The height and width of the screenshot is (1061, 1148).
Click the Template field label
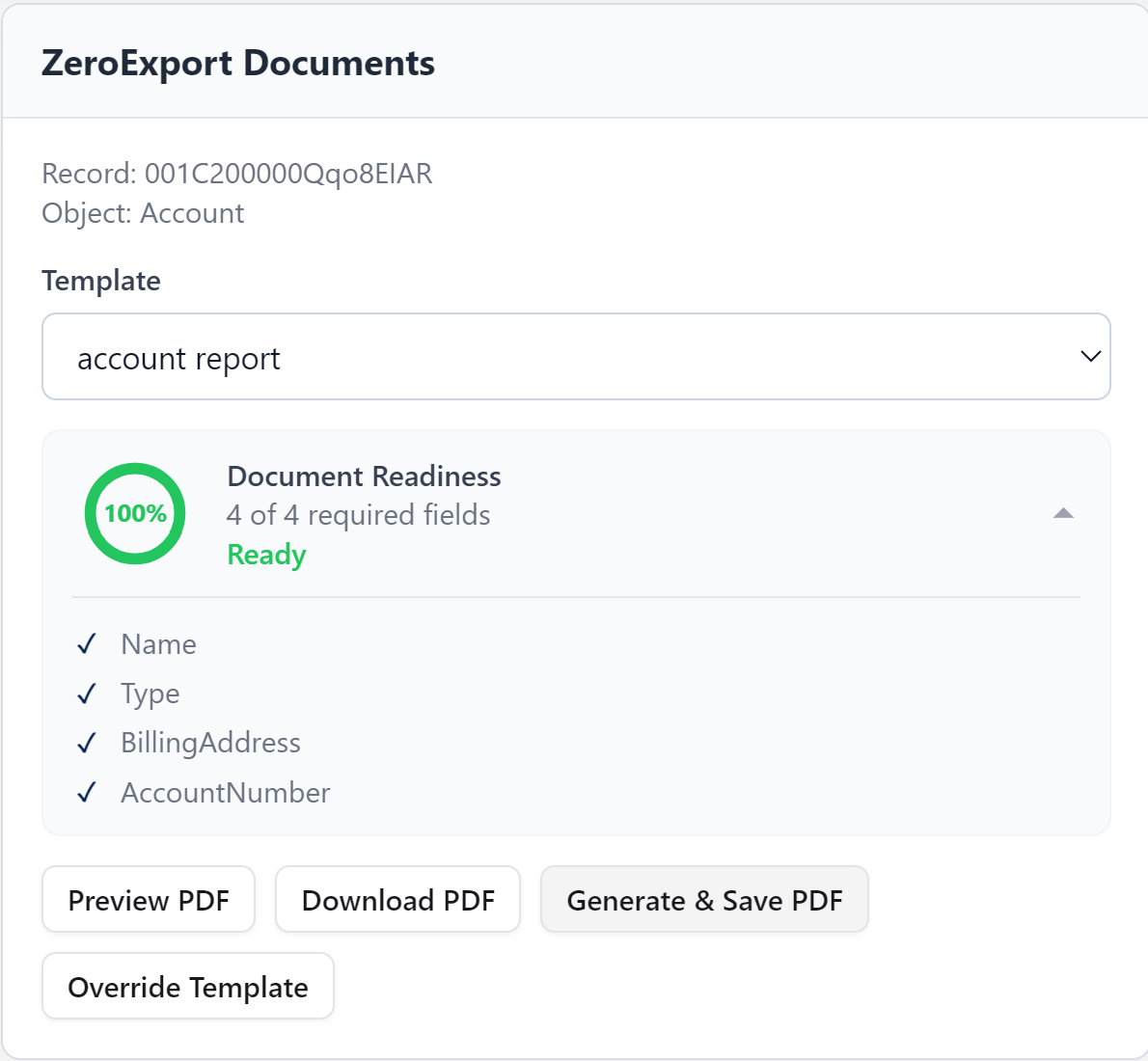coord(101,282)
